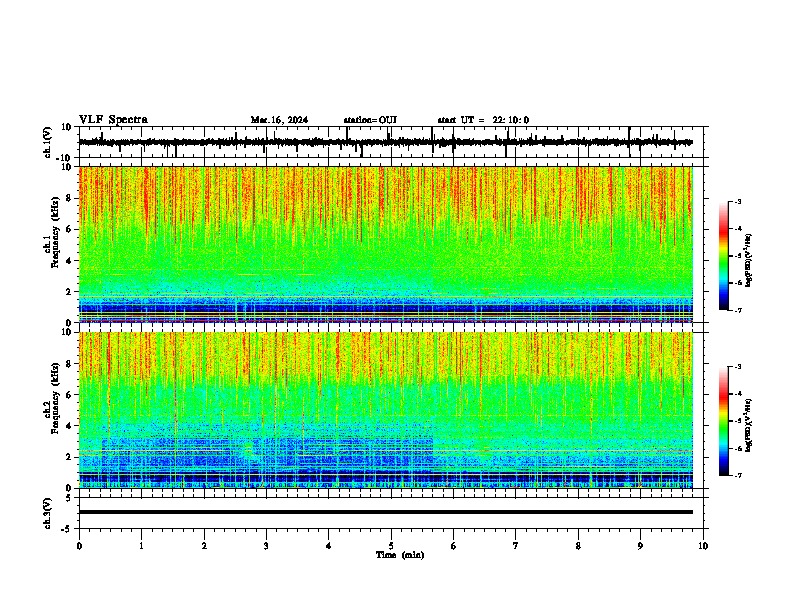Click the '10' tick label on time axis

[703, 546]
